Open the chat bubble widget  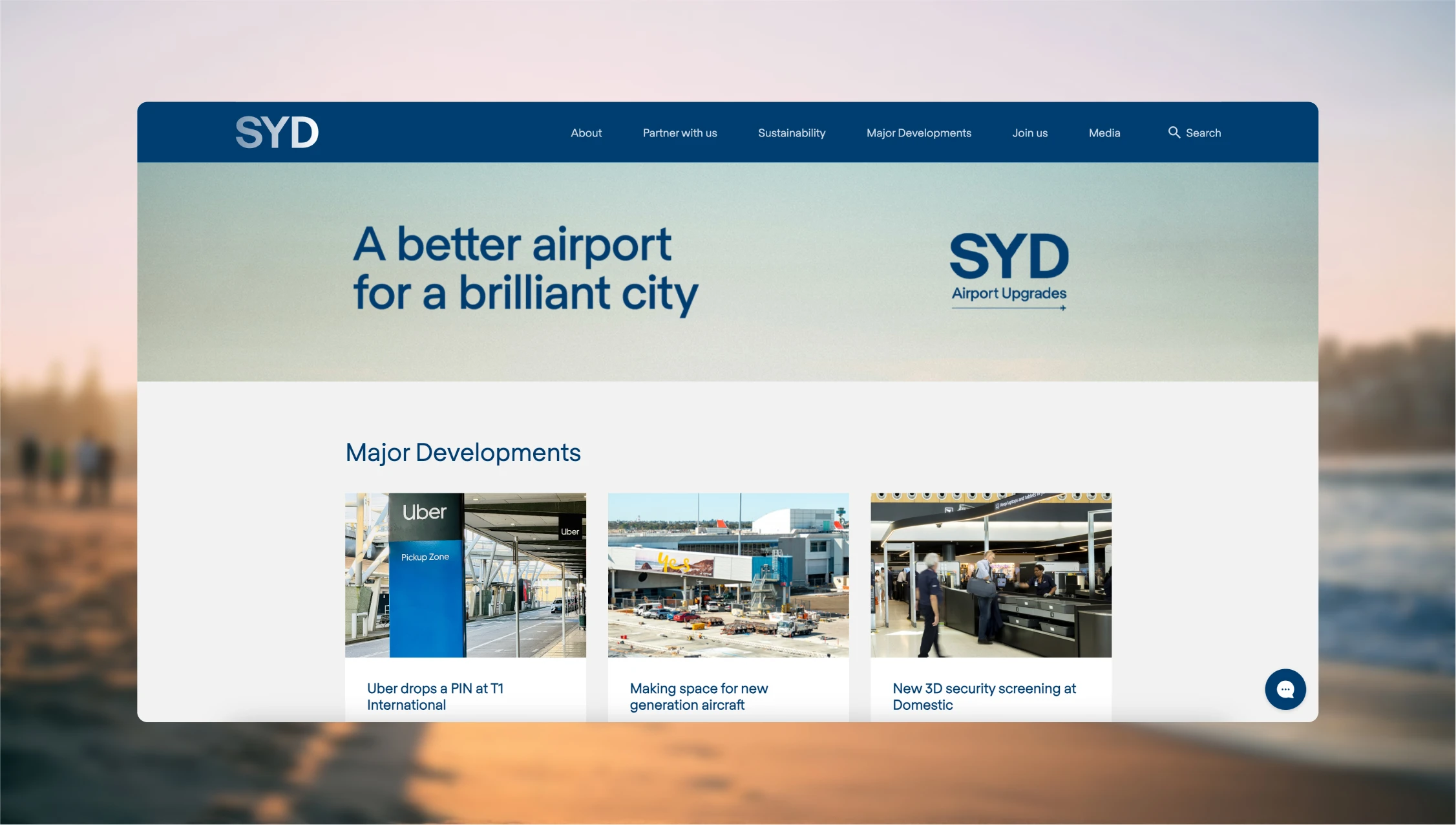pos(1285,689)
